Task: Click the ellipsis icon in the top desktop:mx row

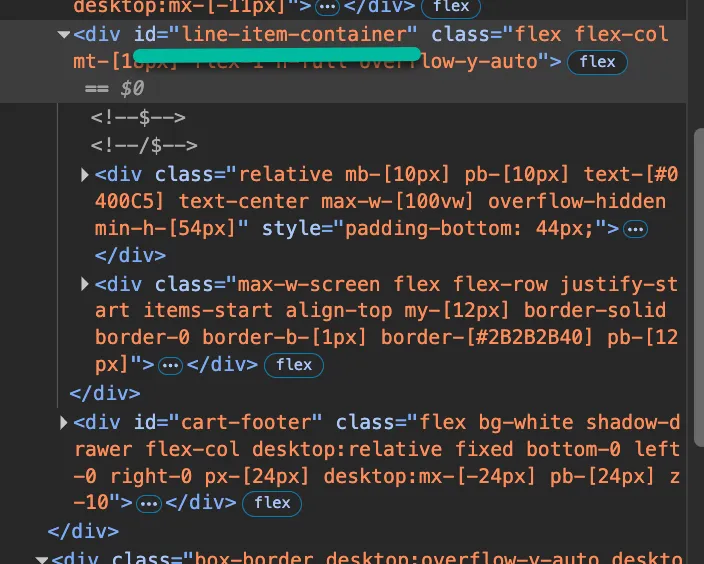Action: click(x=327, y=7)
